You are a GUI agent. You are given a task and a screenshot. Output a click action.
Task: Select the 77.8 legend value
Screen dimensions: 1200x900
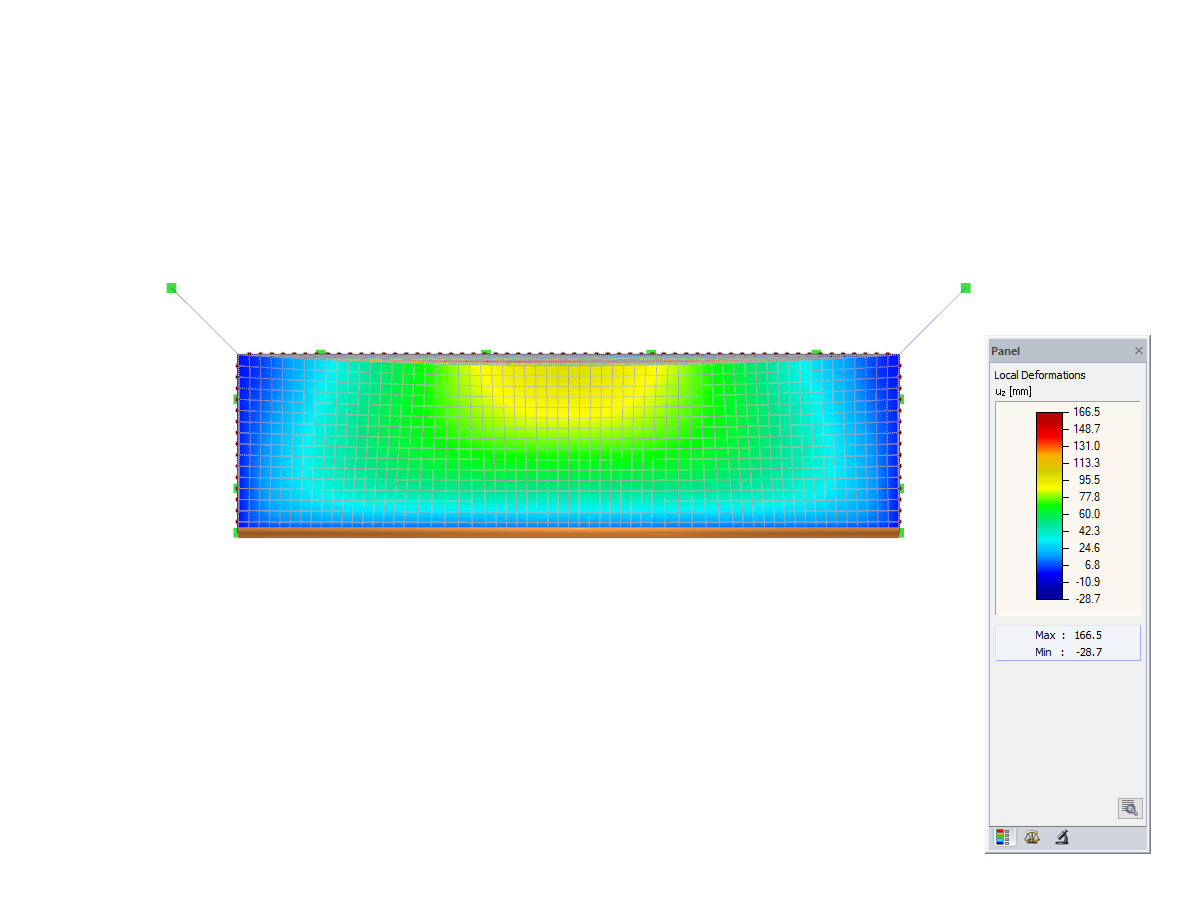[x=1089, y=497]
